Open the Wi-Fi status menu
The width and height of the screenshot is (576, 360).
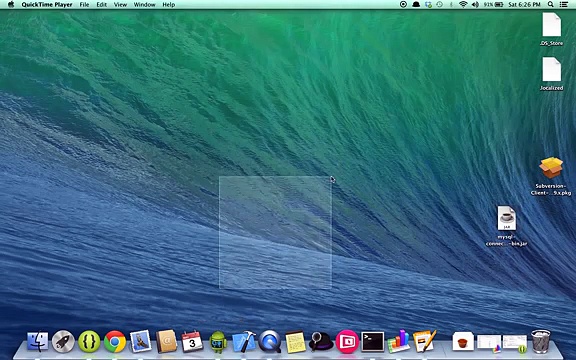(x=463, y=4)
